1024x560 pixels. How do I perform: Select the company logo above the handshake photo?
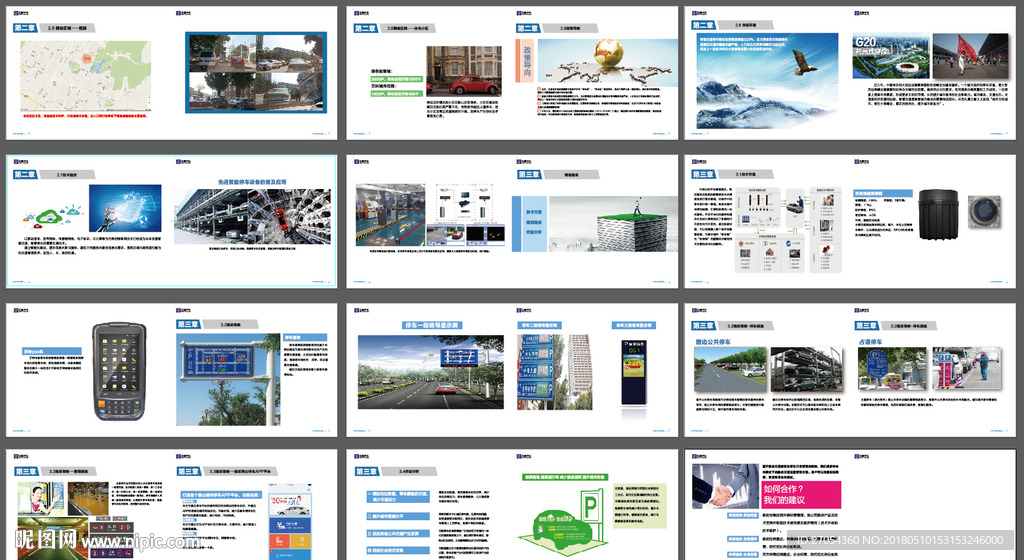pos(699,456)
